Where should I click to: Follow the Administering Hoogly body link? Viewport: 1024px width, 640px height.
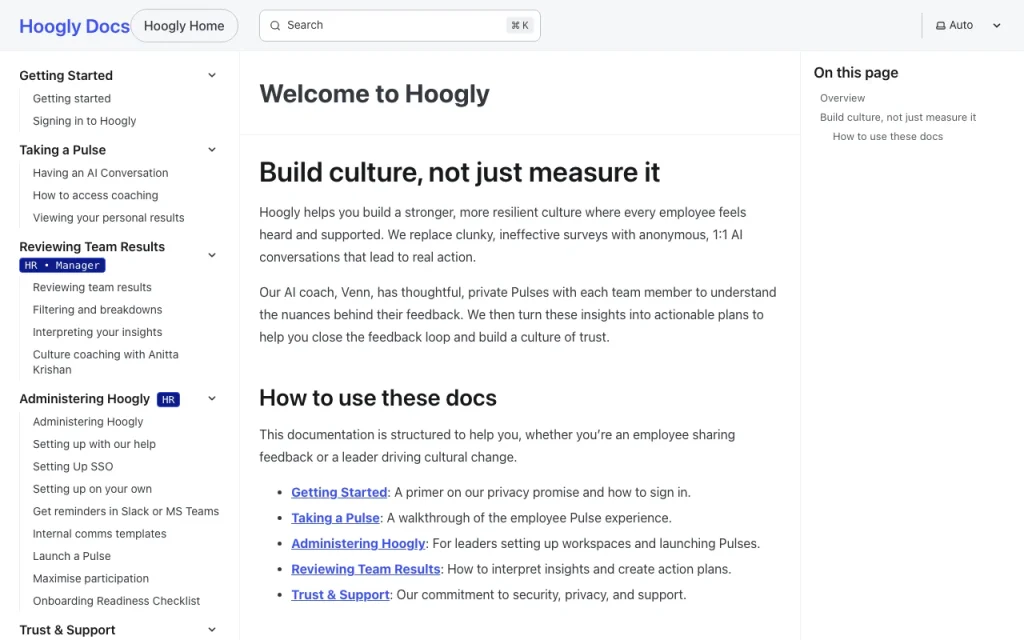point(359,543)
